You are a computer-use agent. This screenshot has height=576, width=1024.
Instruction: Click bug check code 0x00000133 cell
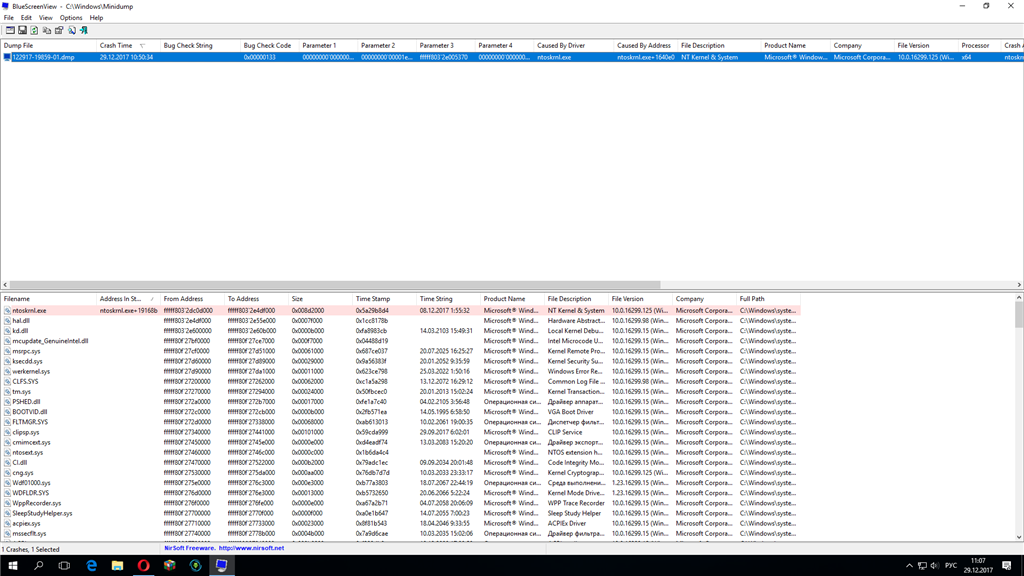269,57
